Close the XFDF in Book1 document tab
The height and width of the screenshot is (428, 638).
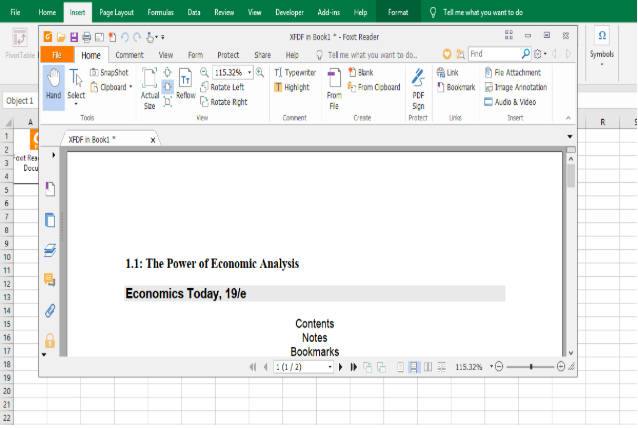(x=153, y=140)
